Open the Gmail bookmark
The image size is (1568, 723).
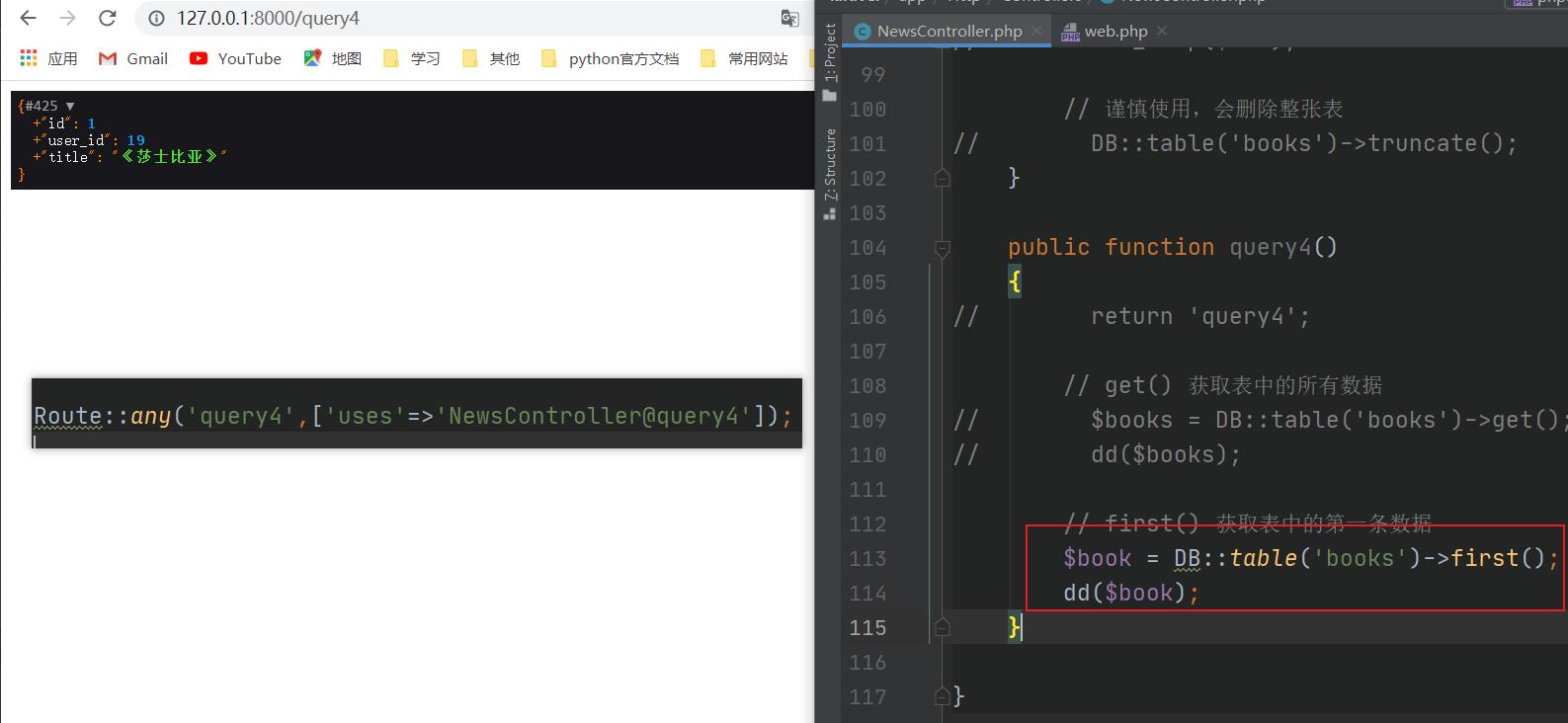pos(133,58)
